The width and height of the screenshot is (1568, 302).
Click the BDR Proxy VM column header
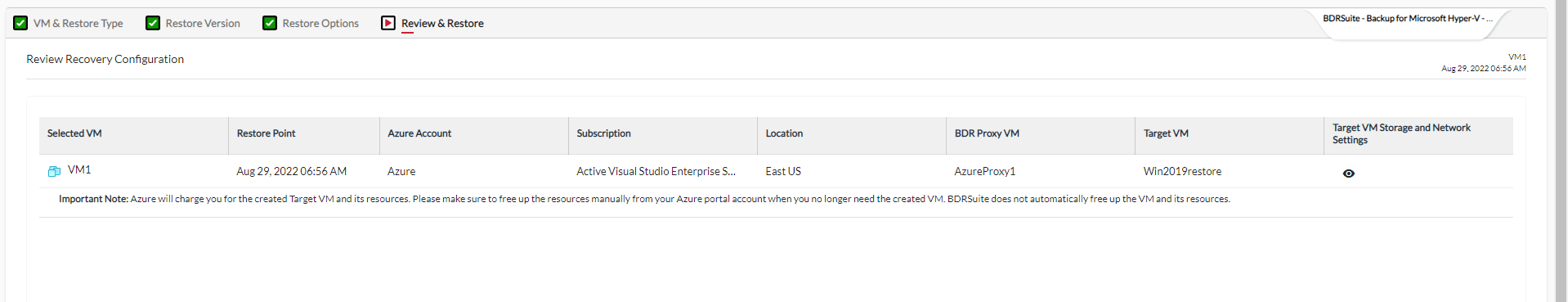pos(1041,136)
